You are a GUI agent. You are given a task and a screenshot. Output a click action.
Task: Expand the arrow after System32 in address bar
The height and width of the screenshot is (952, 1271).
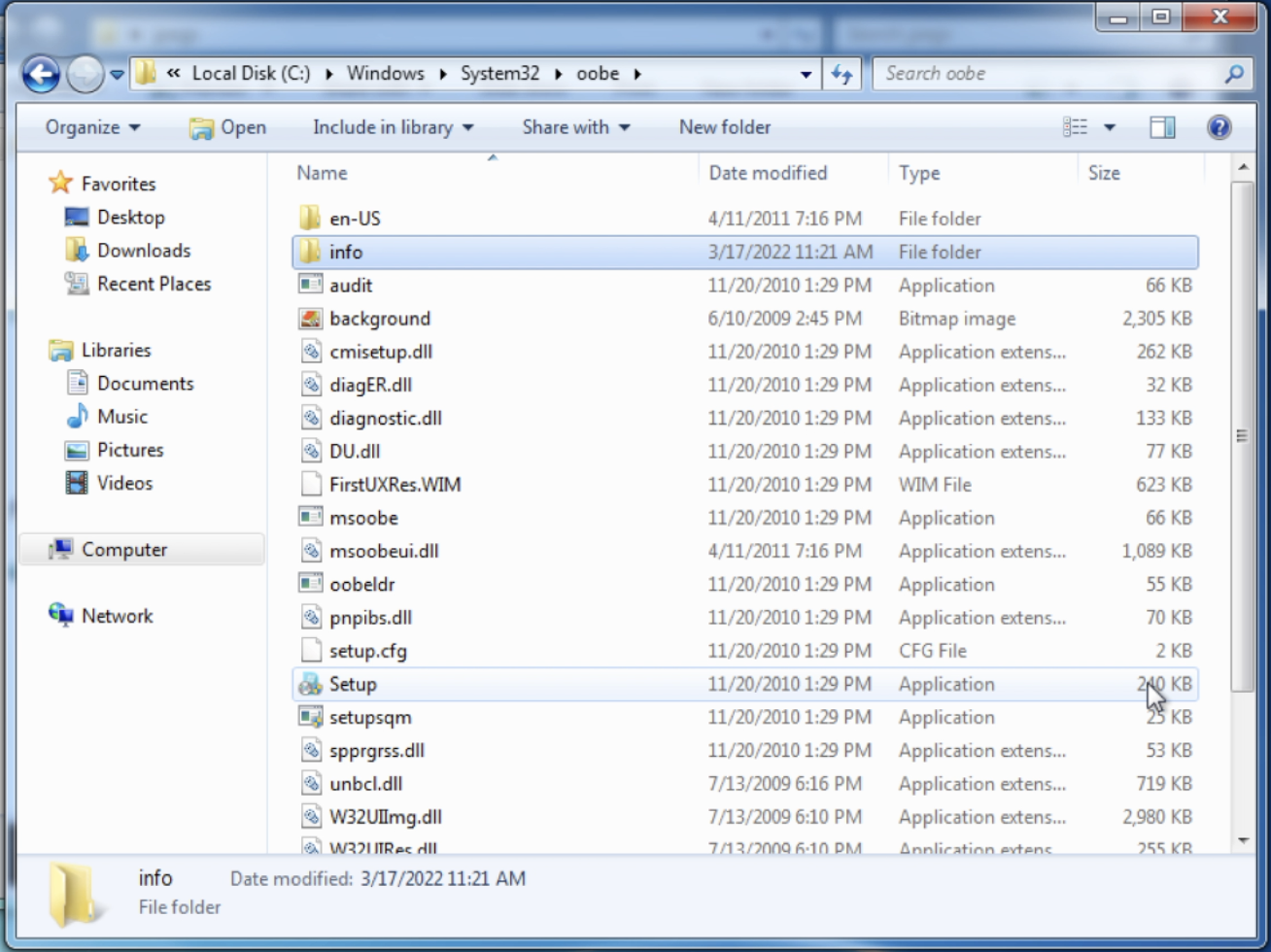tap(559, 74)
